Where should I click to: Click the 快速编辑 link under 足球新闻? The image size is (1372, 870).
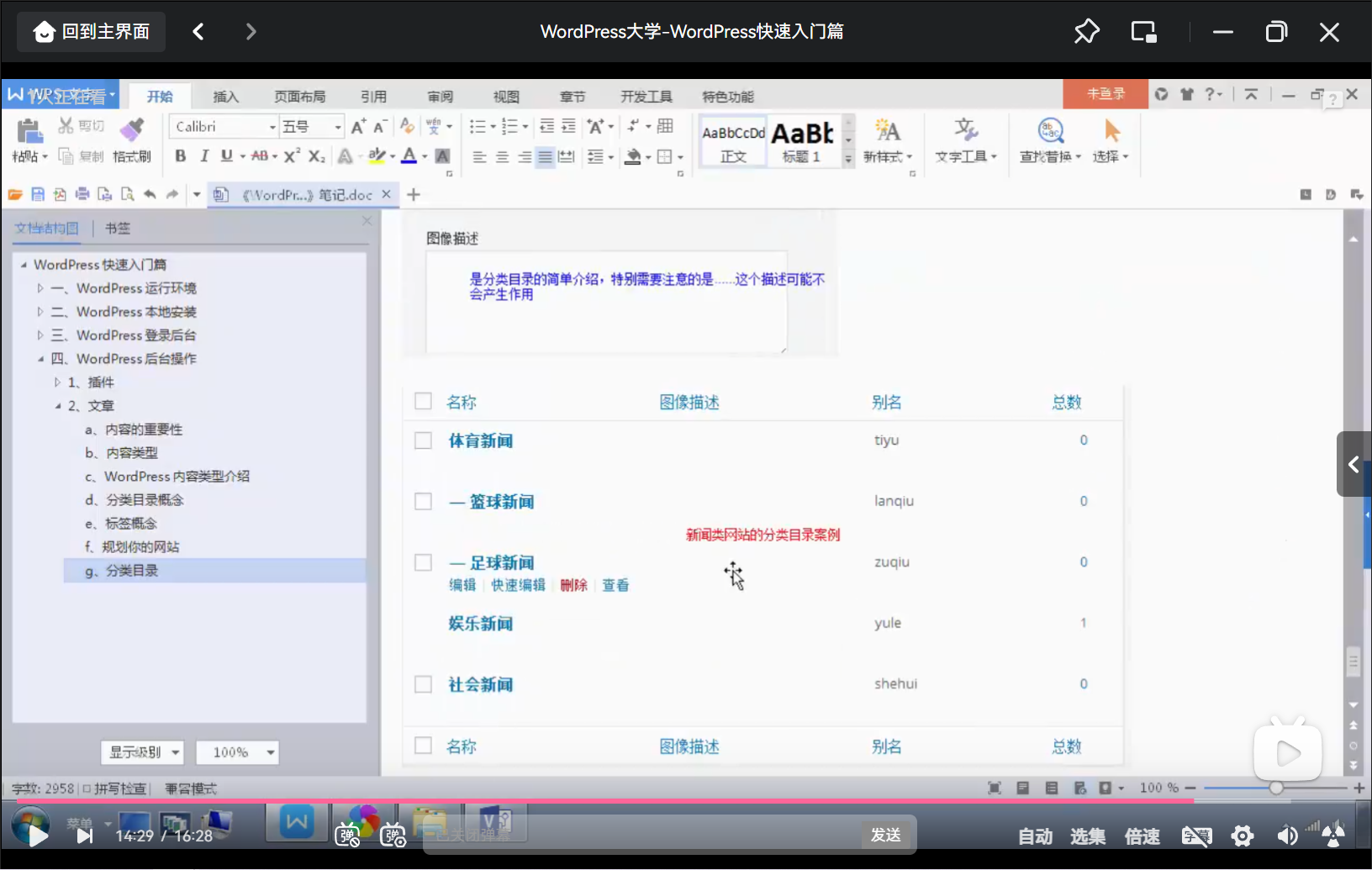[518, 585]
